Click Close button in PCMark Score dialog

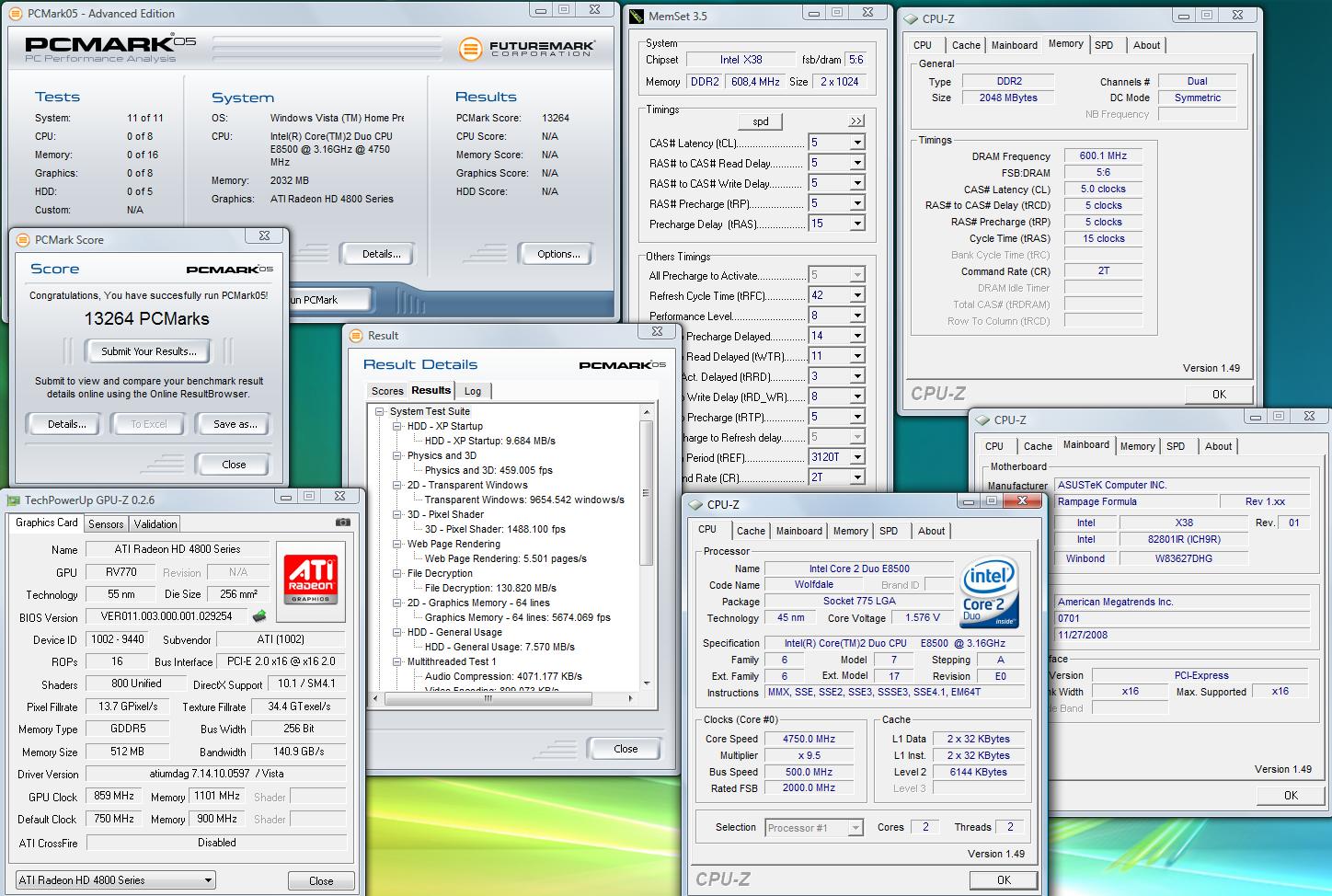234,465
